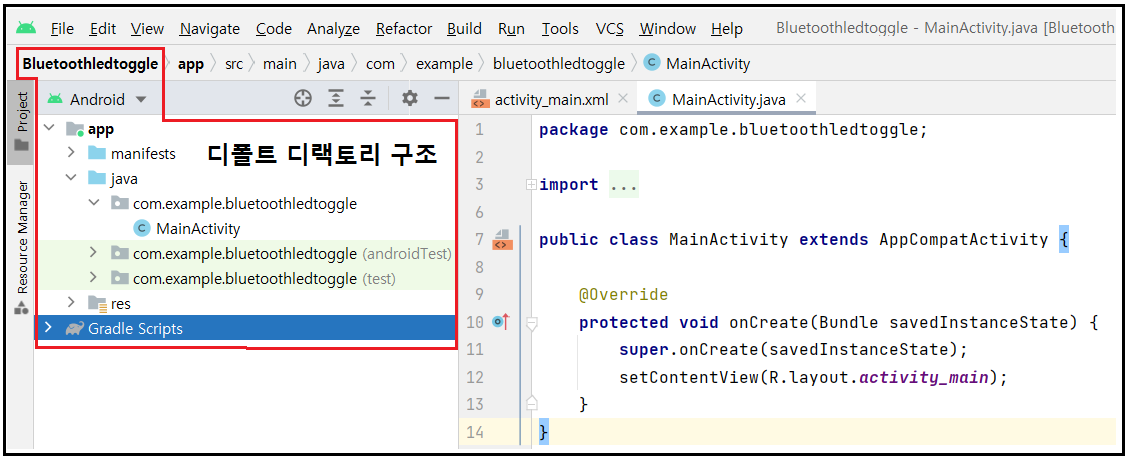The height and width of the screenshot is (461, 1129).
Task: Click the fold end marker at line 13
Action: coord(531,402)
